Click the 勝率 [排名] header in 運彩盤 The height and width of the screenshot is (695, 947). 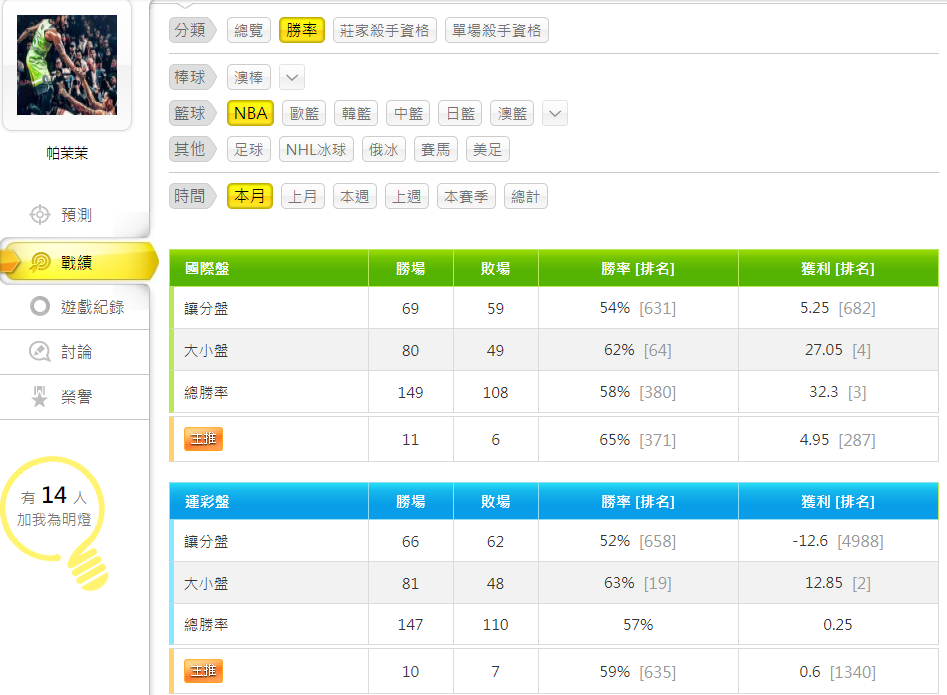pos(638,501)
